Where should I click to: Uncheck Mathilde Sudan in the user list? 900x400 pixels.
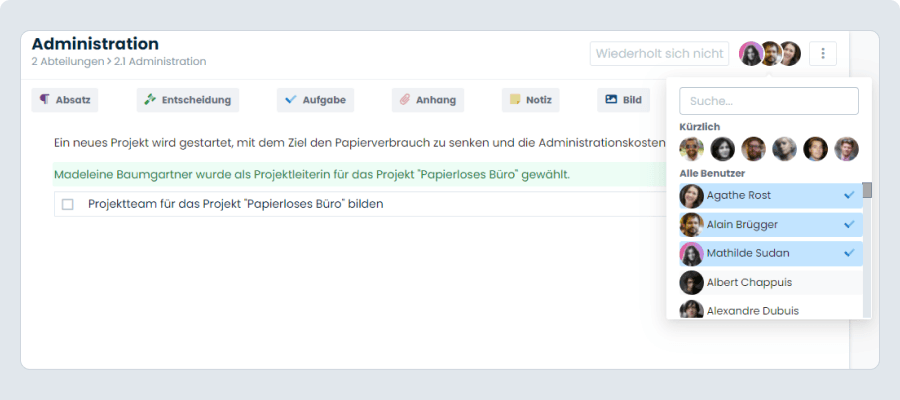click(x=771, y=253)
